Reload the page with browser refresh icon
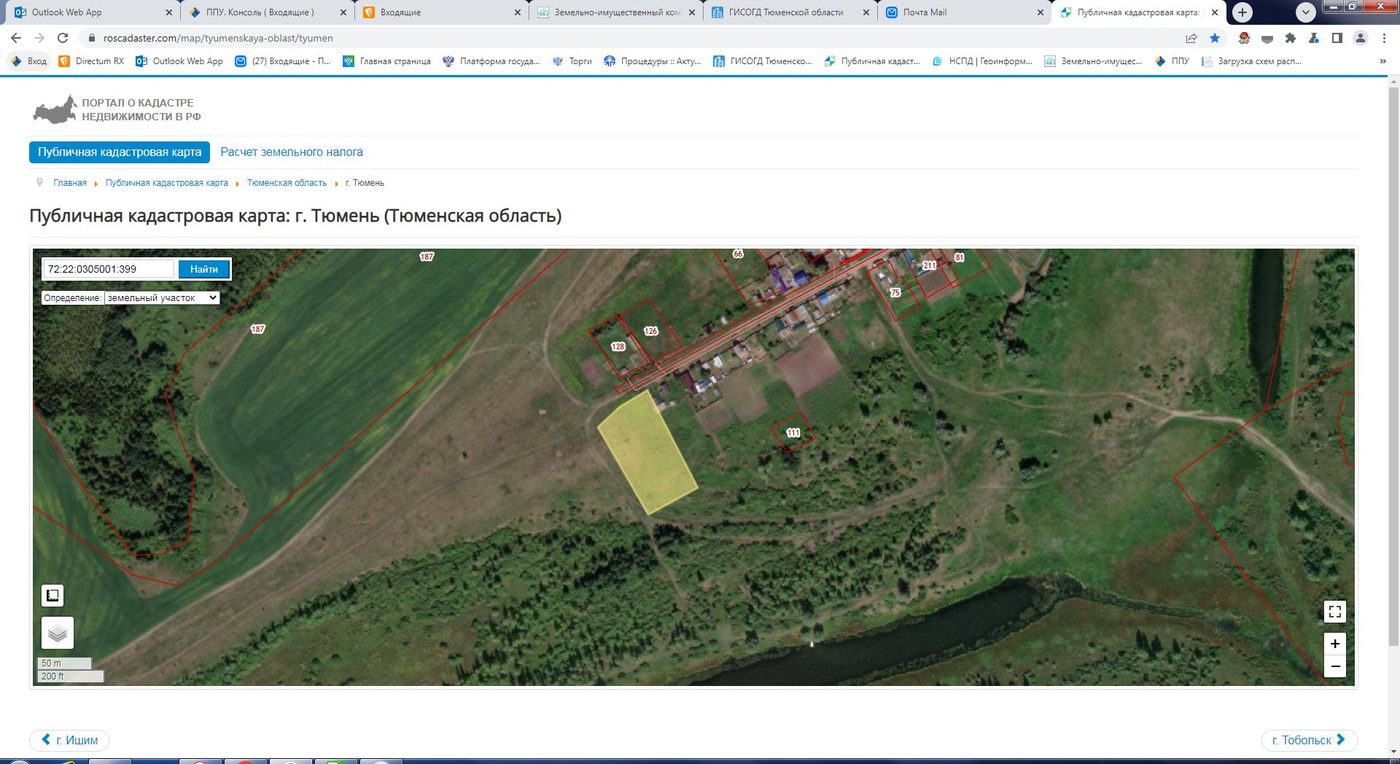The image size is (1400, 764). tap(63, 38)
